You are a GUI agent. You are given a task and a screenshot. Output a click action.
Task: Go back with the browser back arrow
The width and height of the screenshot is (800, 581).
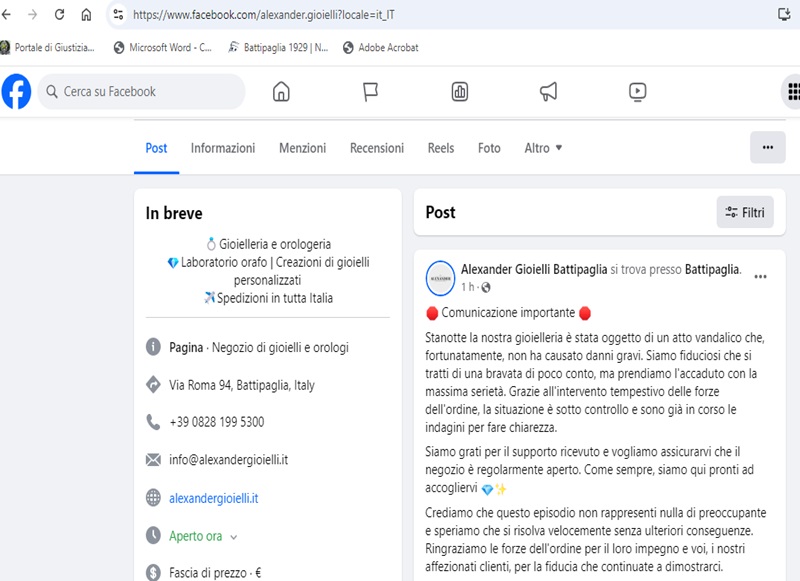coord(6,14)
